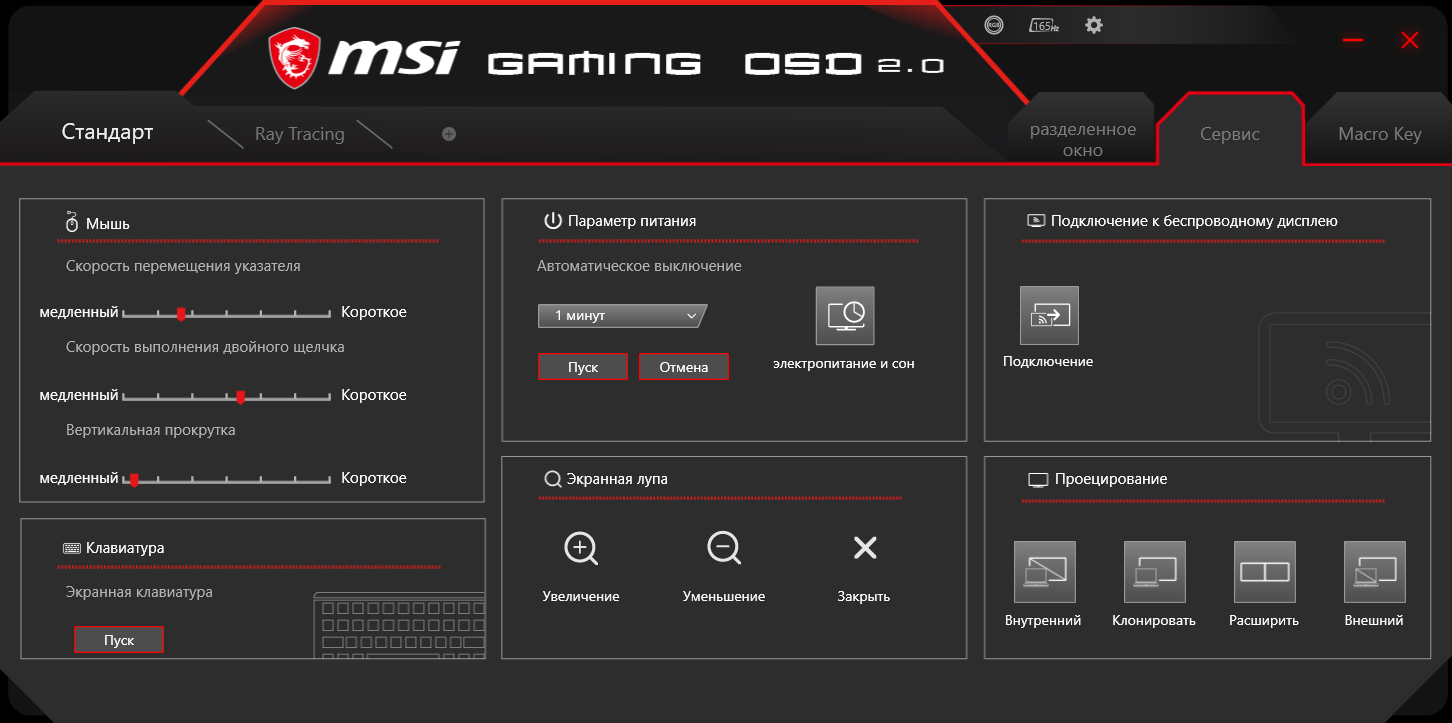Select the Клонировать projection mode icon
The width and height of the screenshot is (1452, 723).
coord(1155,572)
